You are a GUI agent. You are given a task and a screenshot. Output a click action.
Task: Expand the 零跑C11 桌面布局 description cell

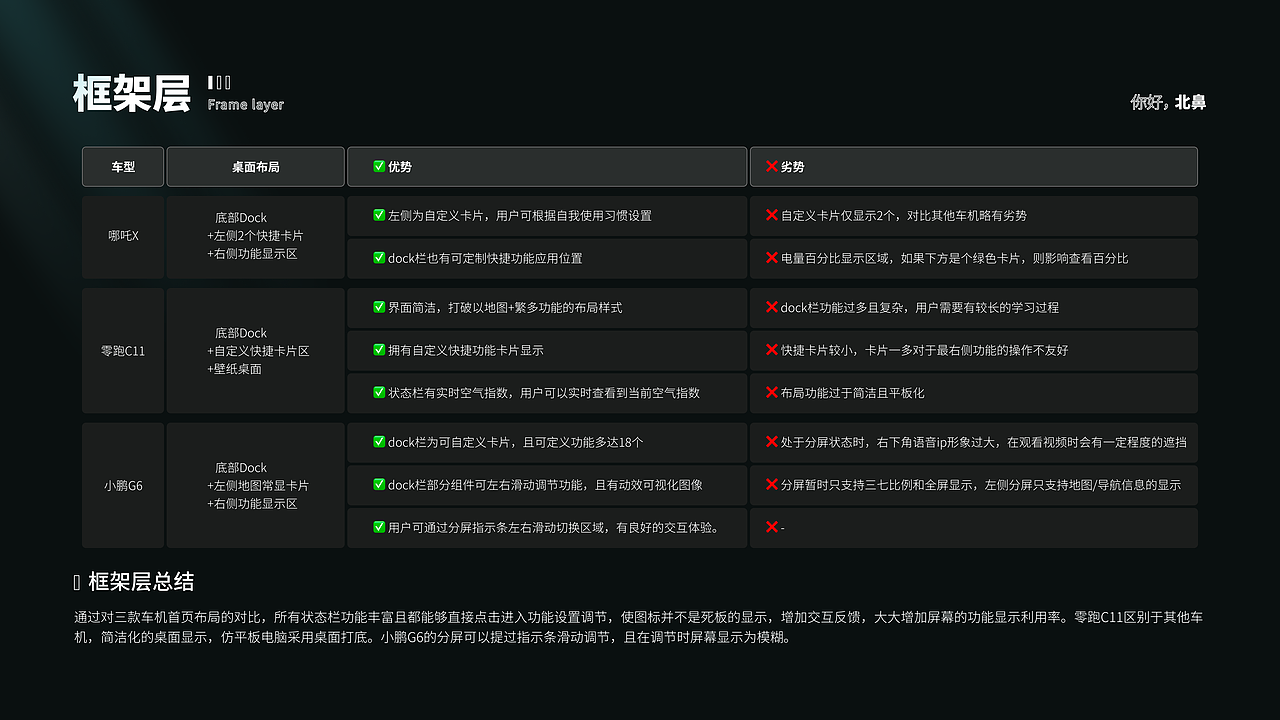[255, 350]
